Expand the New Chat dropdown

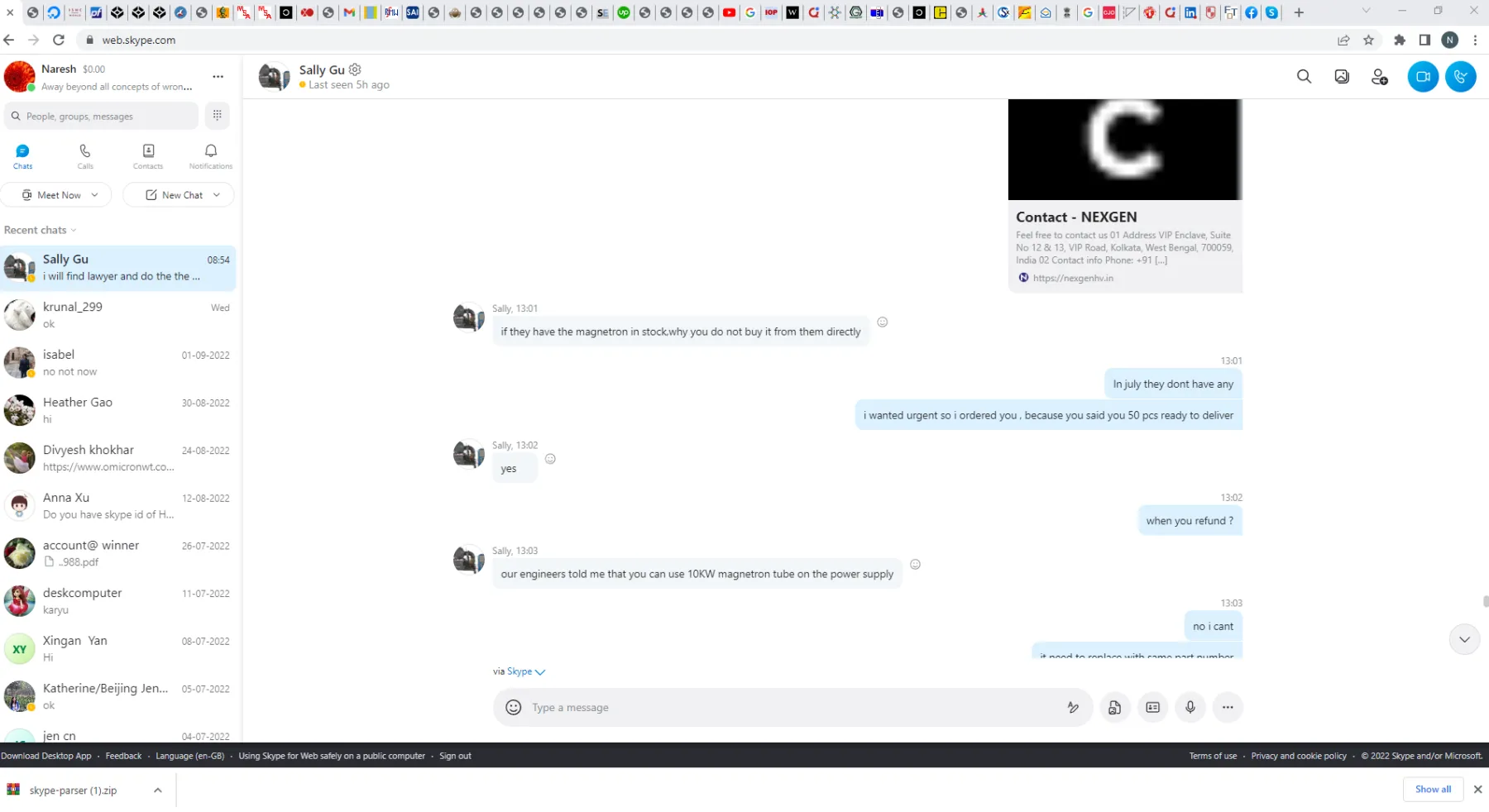pyautogui.click(x=217, y=195)
